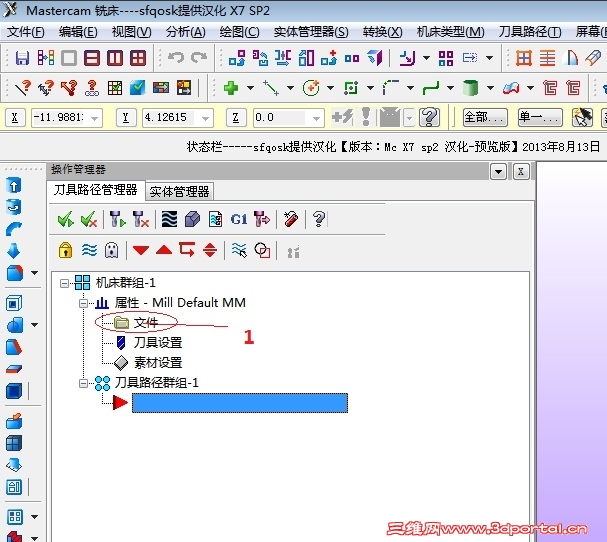This screenshot has width=607, height=542.
Task: Click the Y axis lock button
Action: 126,118
